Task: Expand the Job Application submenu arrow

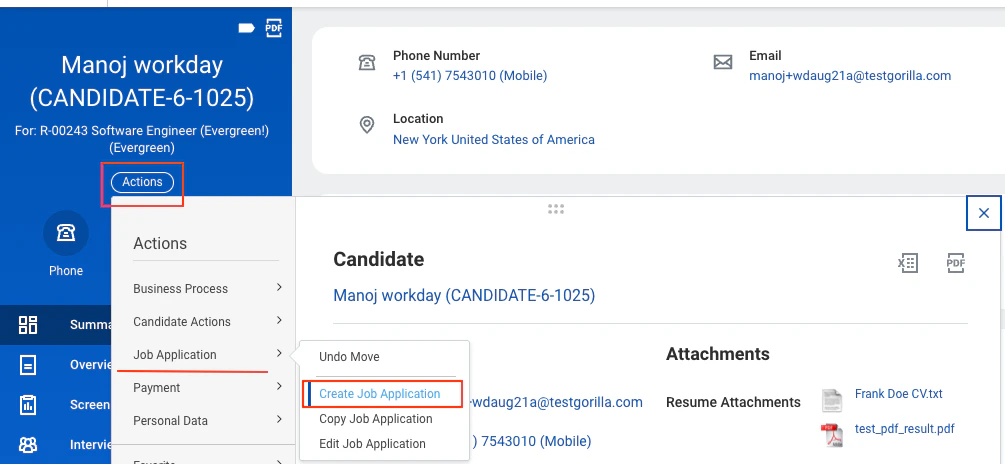Action: [x=279, y=354]
